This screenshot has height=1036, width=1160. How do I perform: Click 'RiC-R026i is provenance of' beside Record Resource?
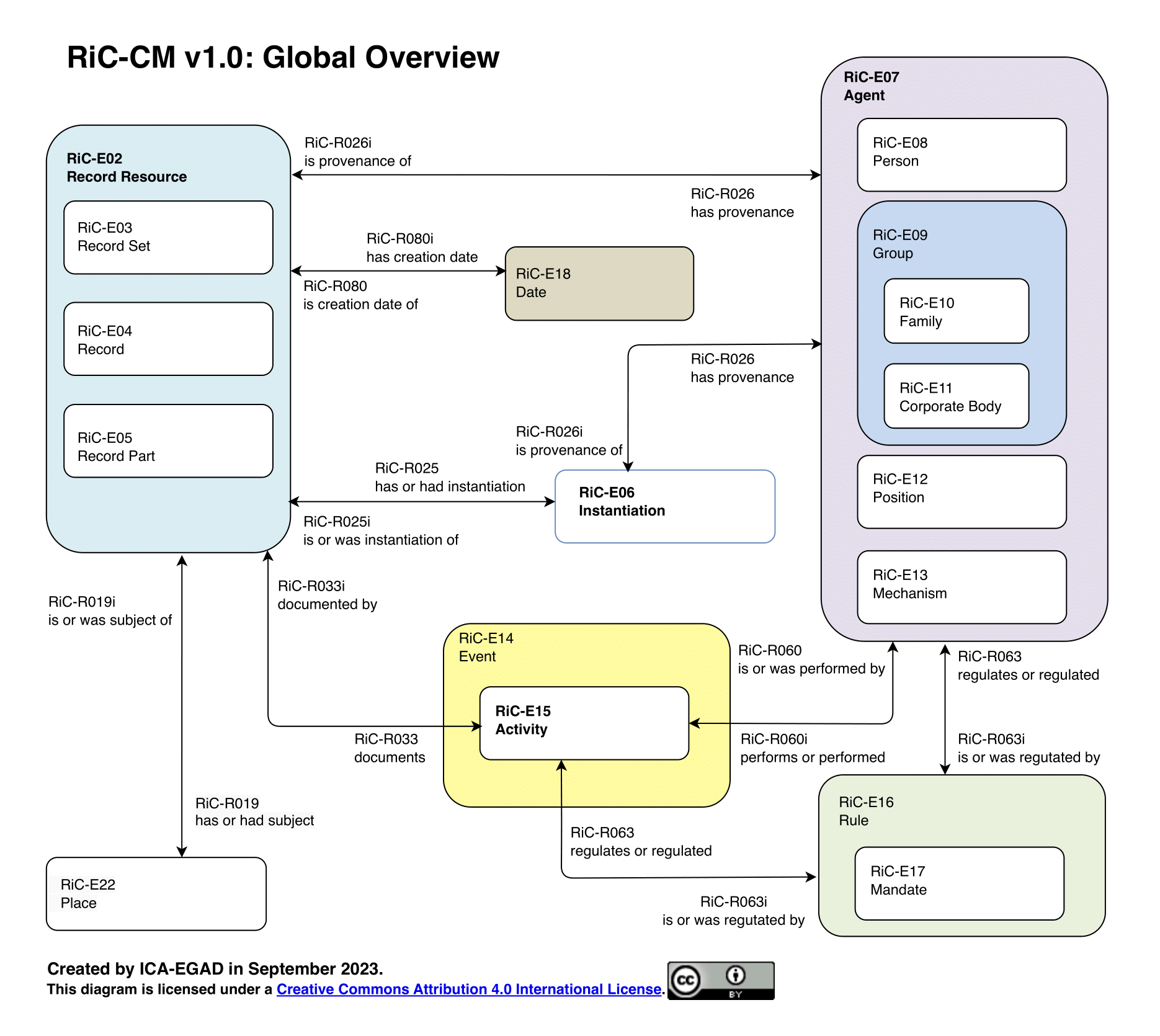(357, 152)
